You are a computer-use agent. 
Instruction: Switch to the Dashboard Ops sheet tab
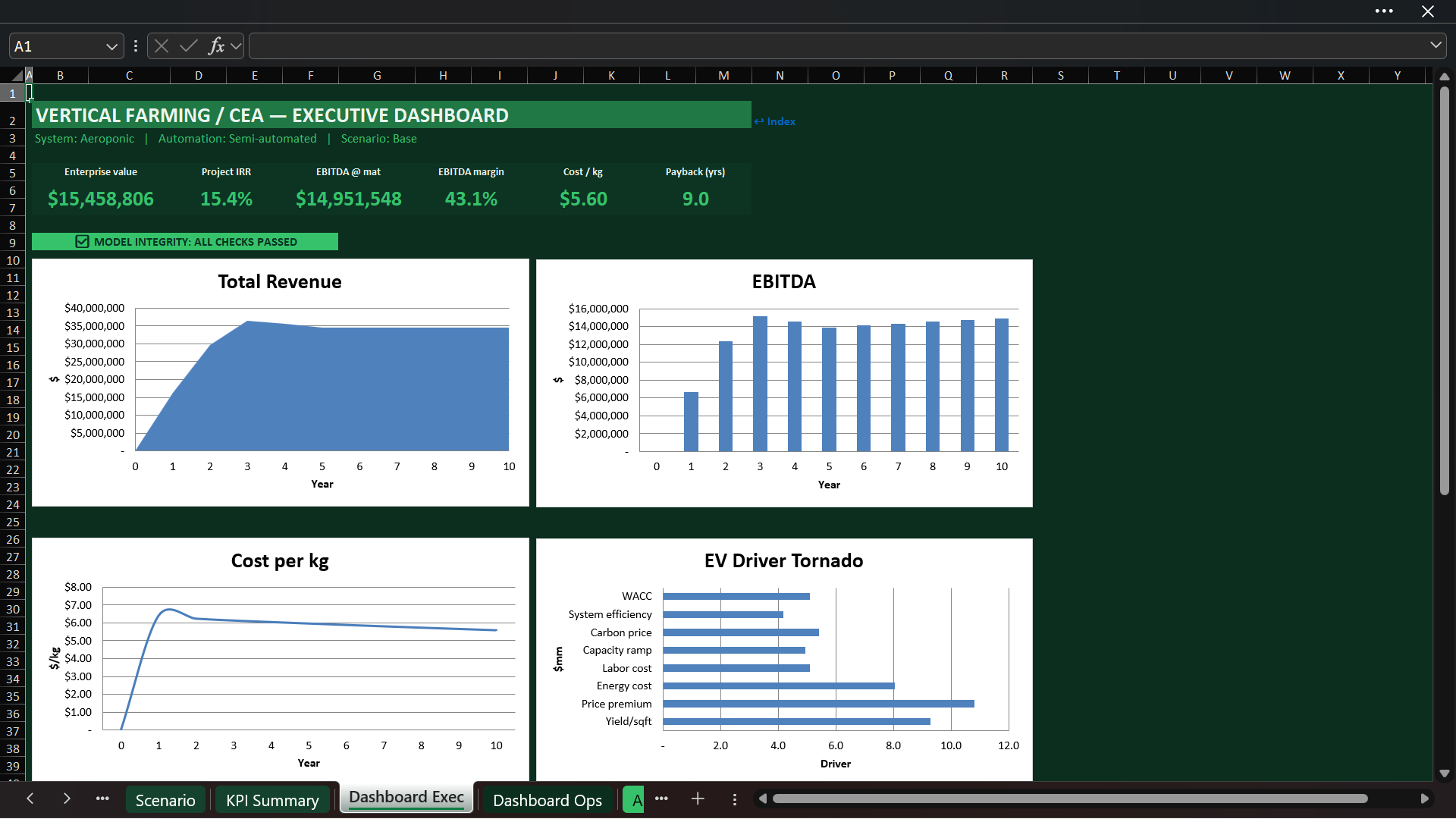point(547,800)
